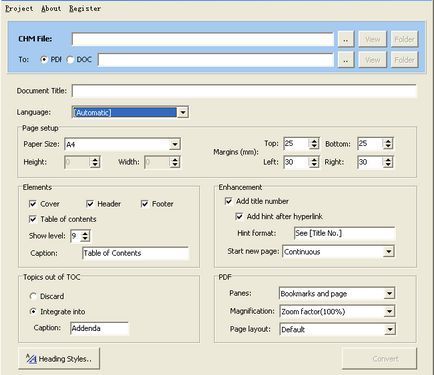Browse for the output file location
This screenshot has width=434, height=375.
click(x=346, y=60)
